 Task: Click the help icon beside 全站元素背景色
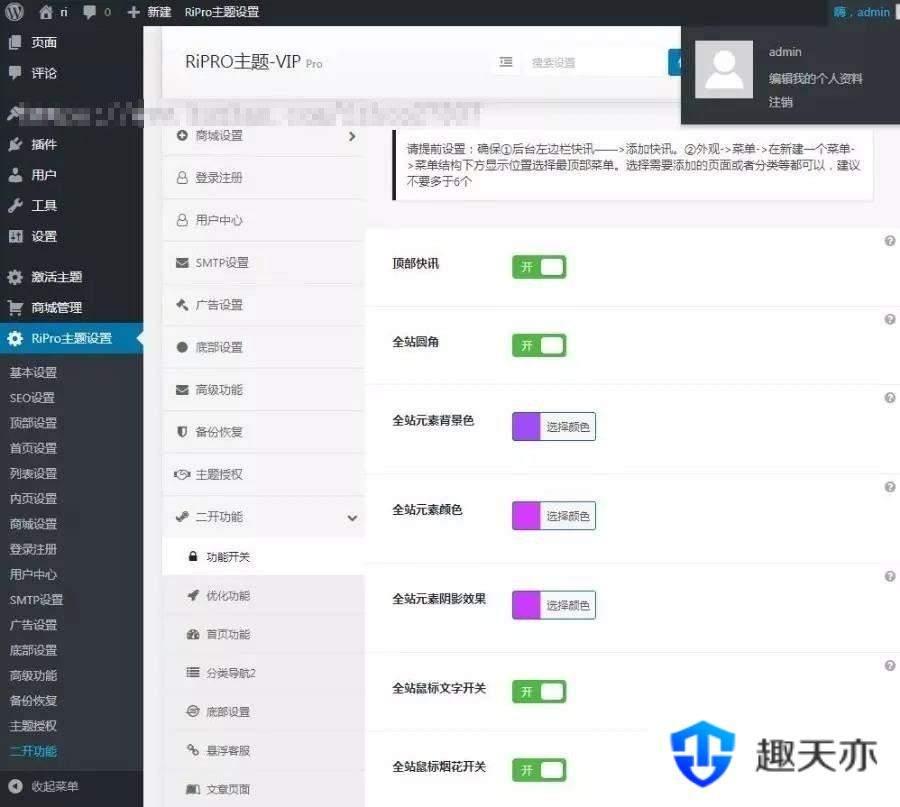(x=890, y=398)
